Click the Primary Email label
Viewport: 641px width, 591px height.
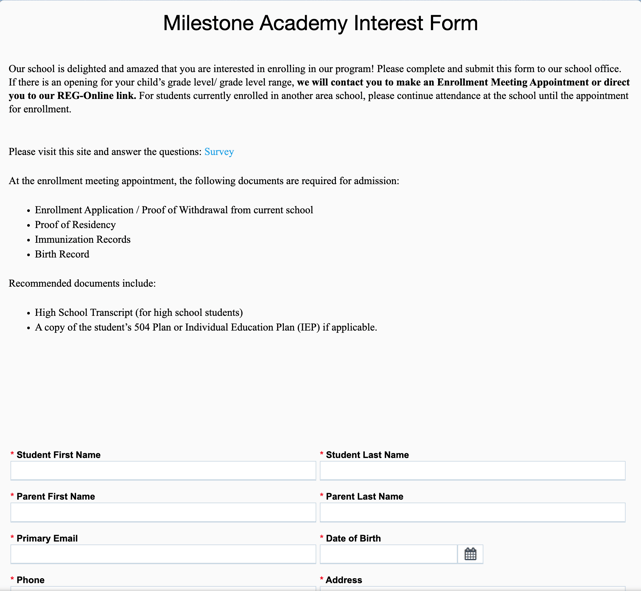[47, 539]
